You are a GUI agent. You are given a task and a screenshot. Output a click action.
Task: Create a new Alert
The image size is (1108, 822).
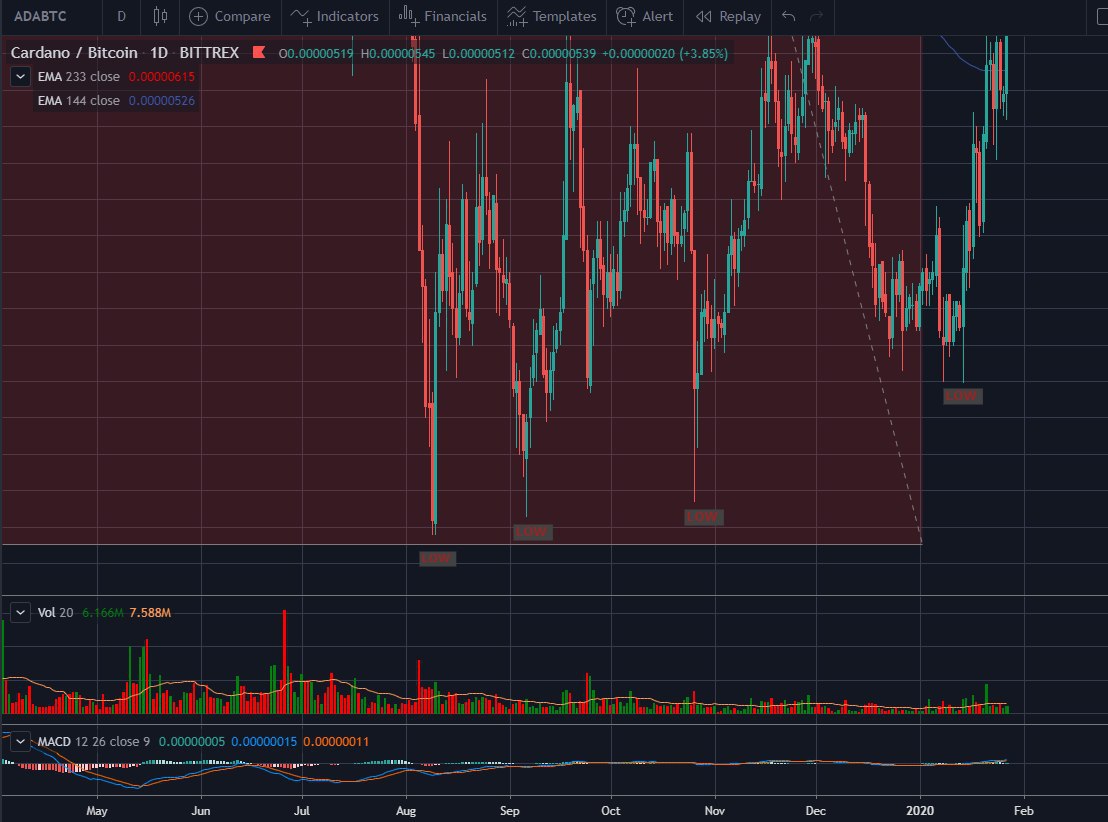point(644,16)
